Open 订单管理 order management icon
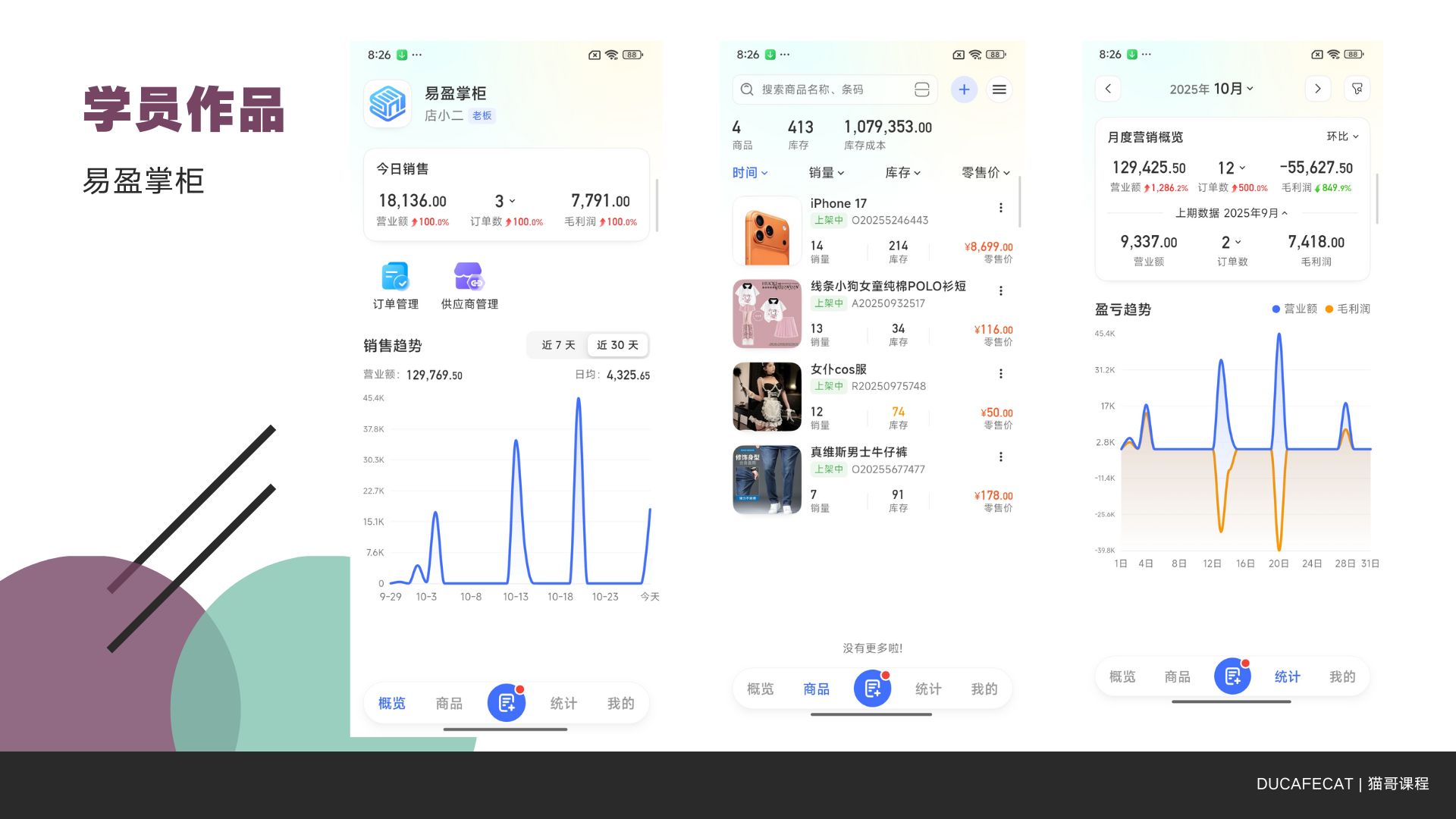Viewport: 1456px width, 819px height. point(395,277)
